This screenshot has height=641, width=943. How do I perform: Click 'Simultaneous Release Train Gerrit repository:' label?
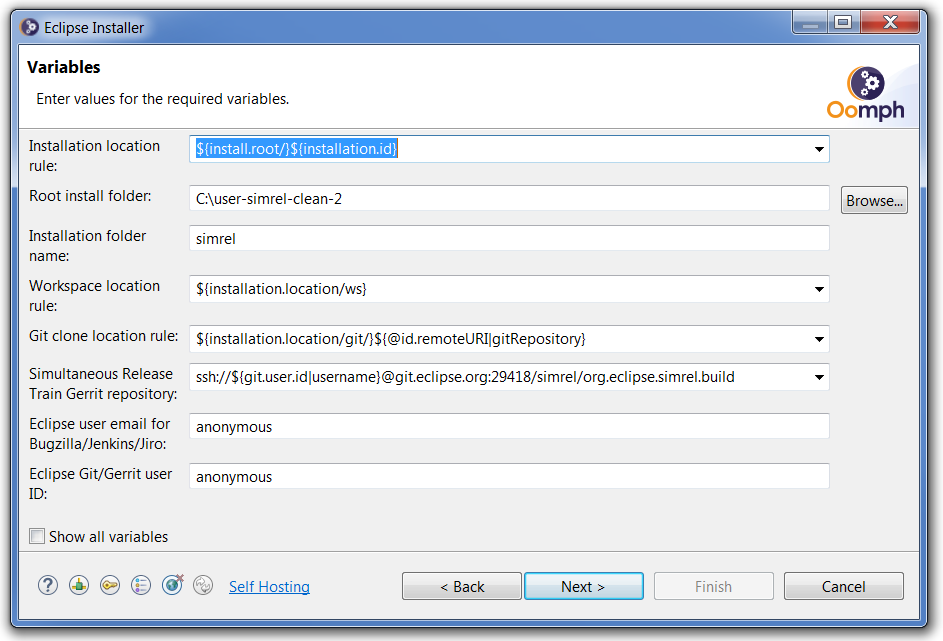[x=103, y=384]
